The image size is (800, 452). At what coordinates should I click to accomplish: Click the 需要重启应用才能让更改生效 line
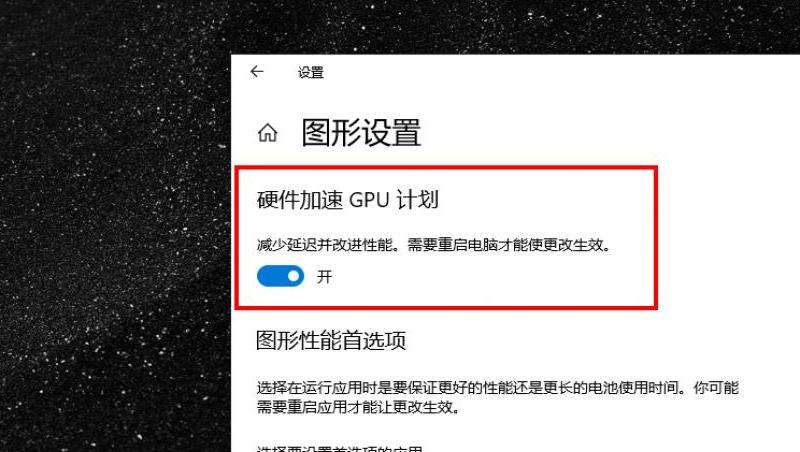[358, 408]
